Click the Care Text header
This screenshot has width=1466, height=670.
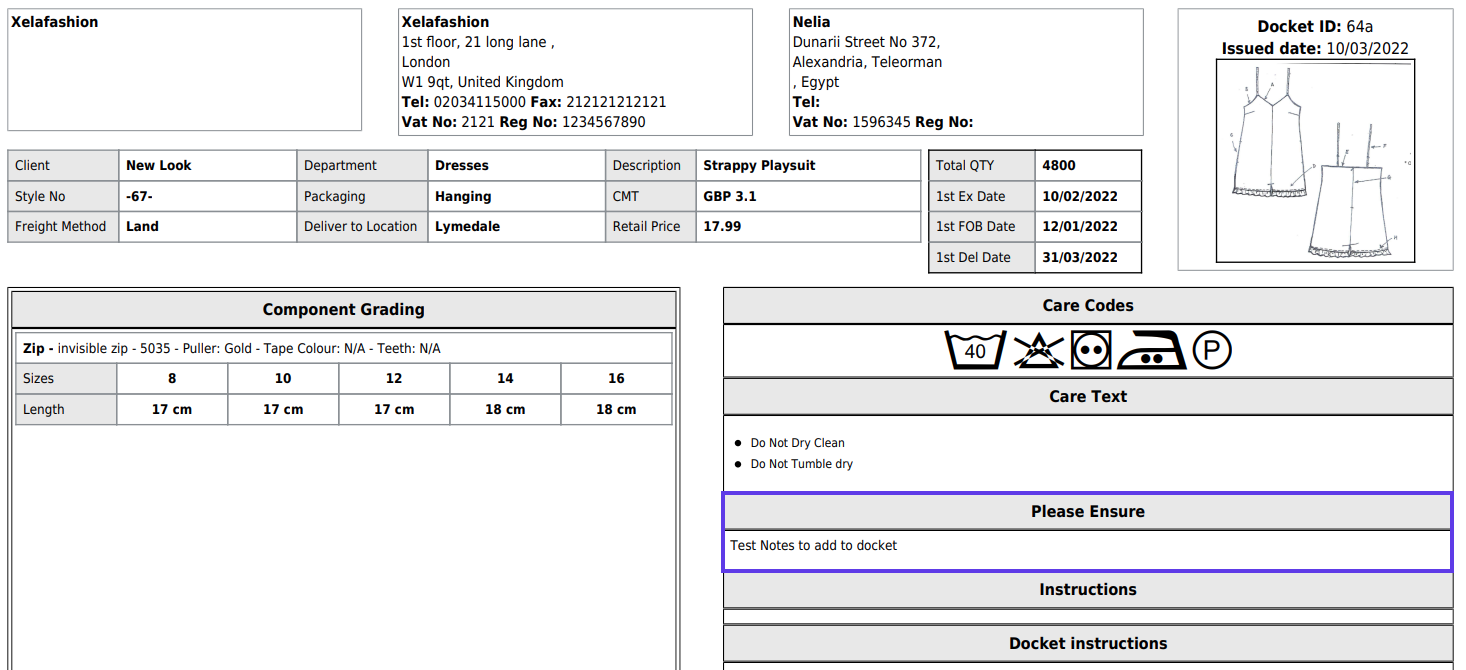click(x=1087, y=397)
